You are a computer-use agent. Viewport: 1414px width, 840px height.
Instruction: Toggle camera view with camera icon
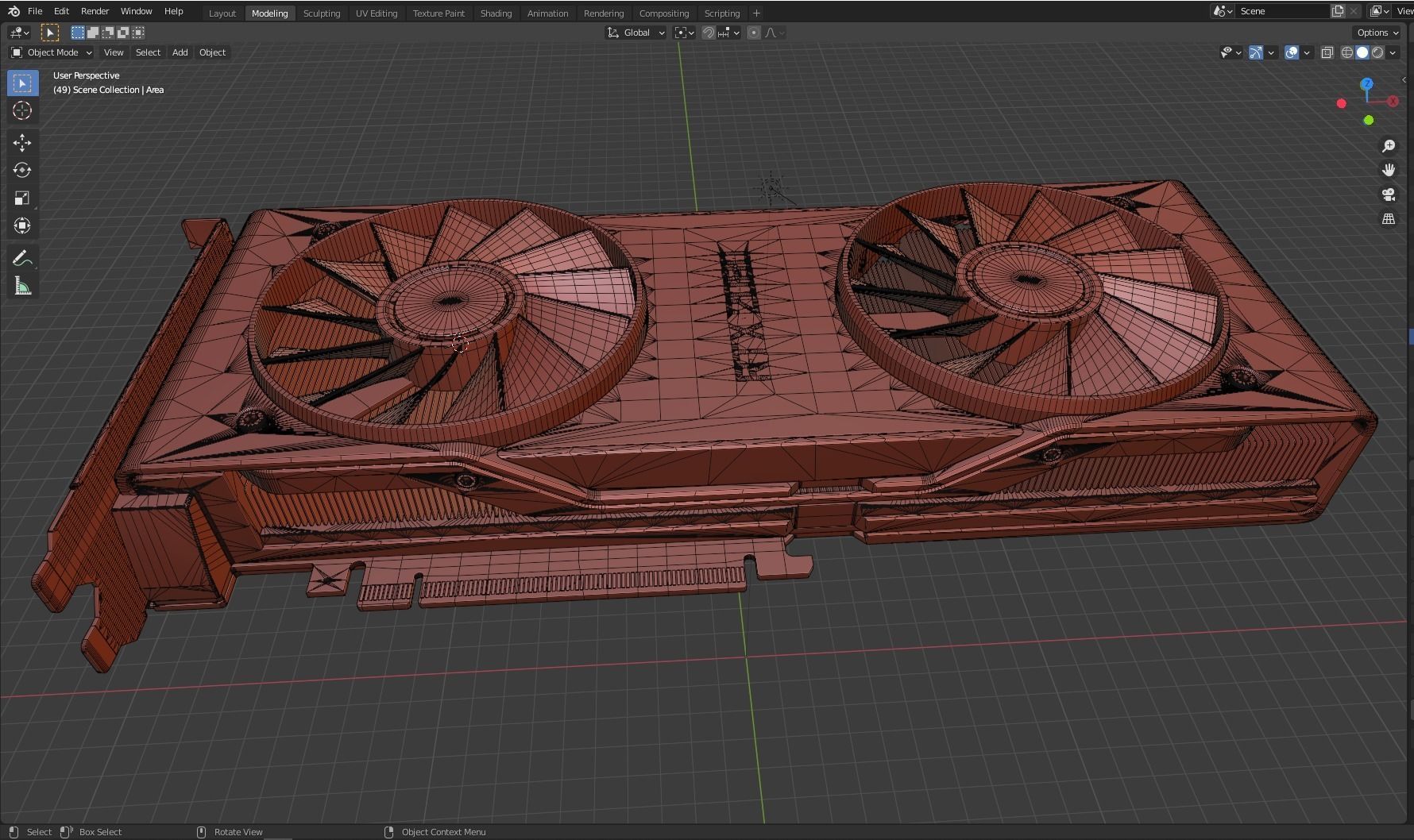click(x=1389, y=195)
